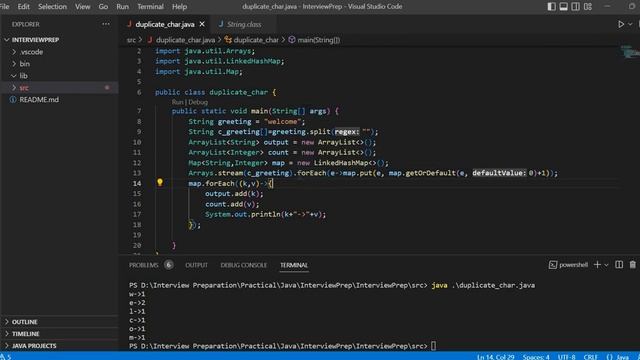Viewport: 640px width, 360px height.
Task: Click CRLF line ending status
Action: click(x=591, y=357)
